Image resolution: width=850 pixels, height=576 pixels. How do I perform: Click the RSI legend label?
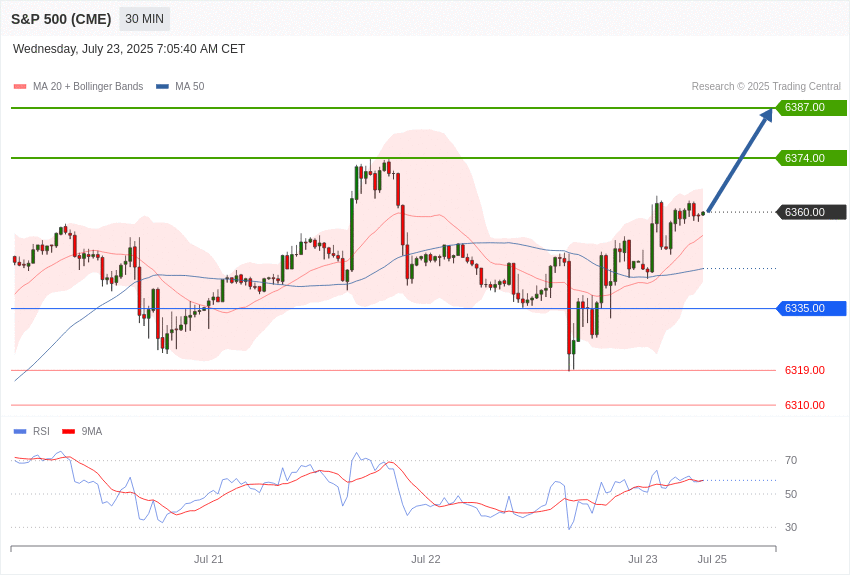tap(41, 432)
